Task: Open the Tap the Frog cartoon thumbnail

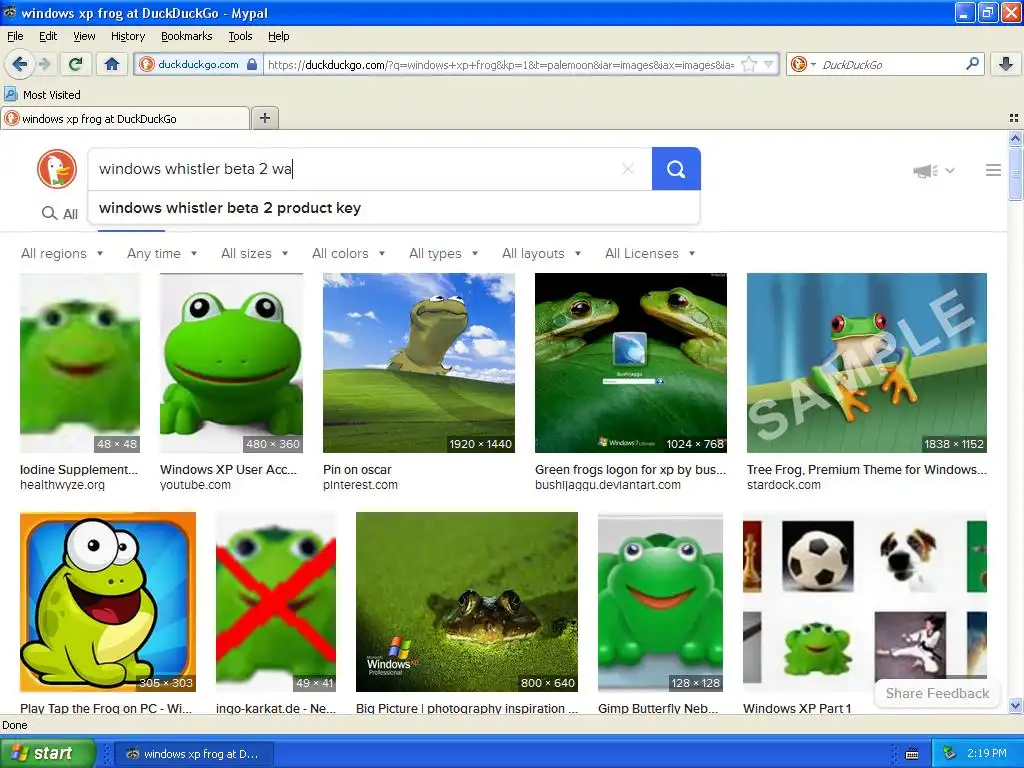Action: tap(108, 601)
